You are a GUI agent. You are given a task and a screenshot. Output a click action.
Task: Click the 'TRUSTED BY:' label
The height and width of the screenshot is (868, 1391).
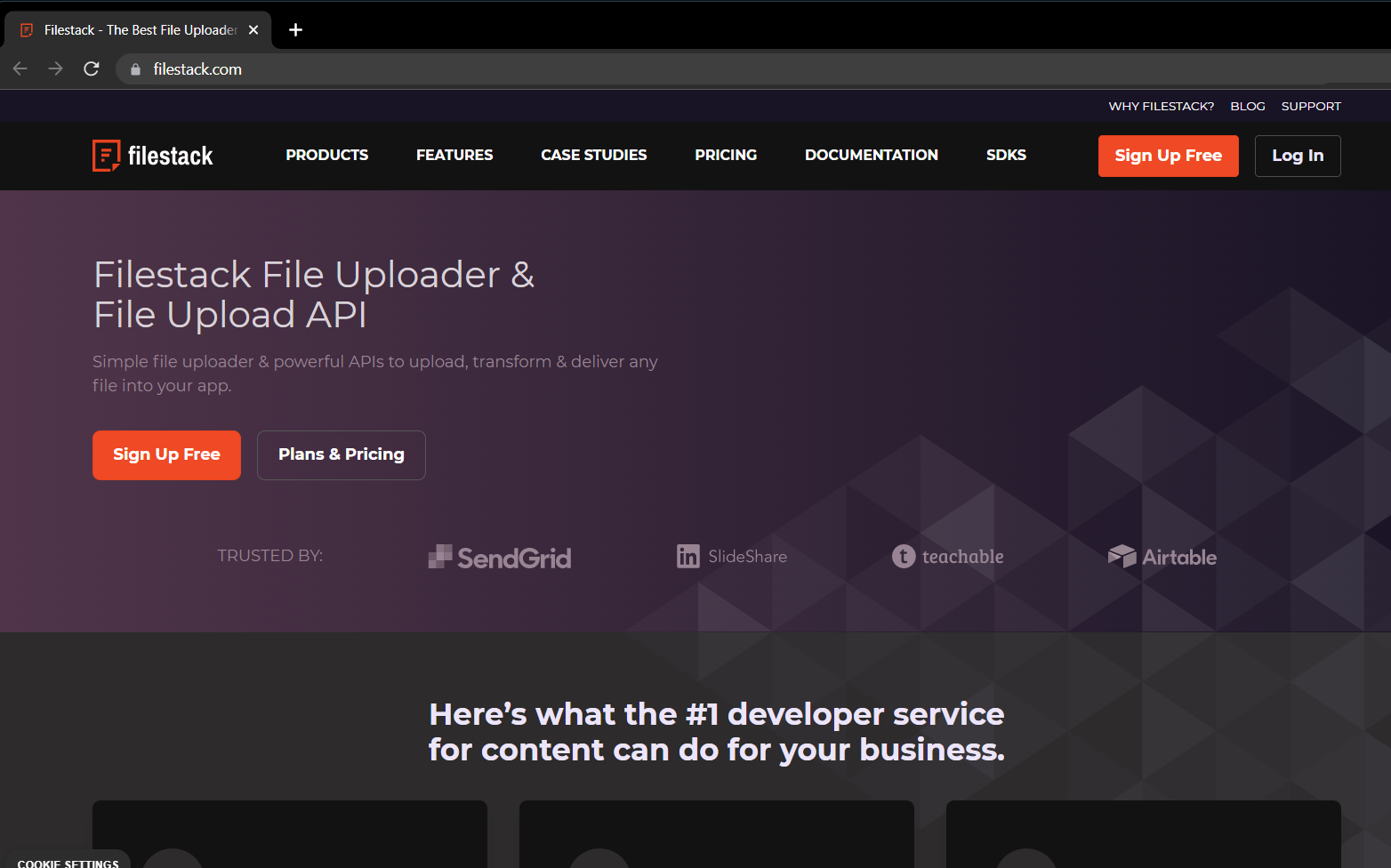tap(269, 556)
